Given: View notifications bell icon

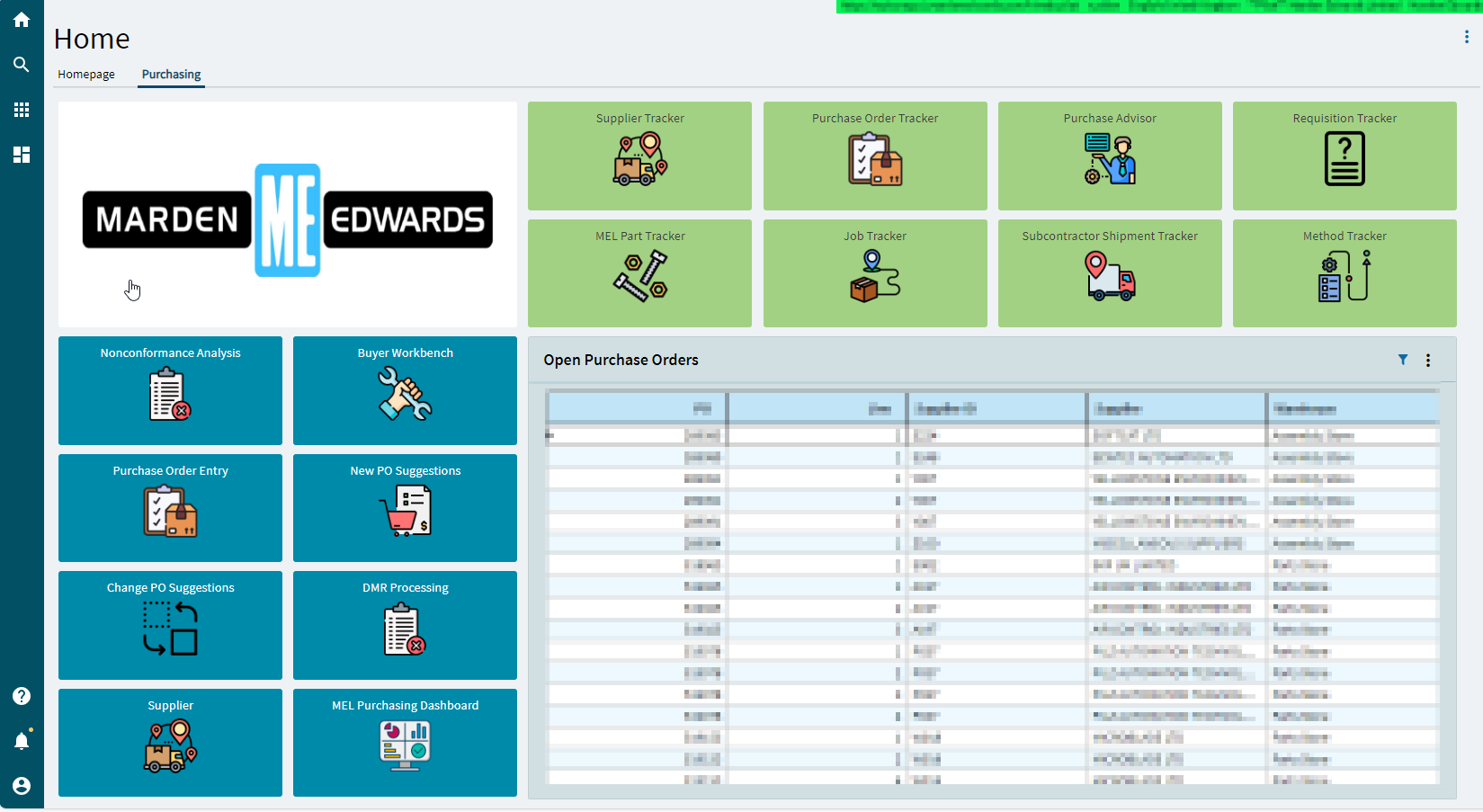Looking at the screenshot, I should click(x=22, y=741).
